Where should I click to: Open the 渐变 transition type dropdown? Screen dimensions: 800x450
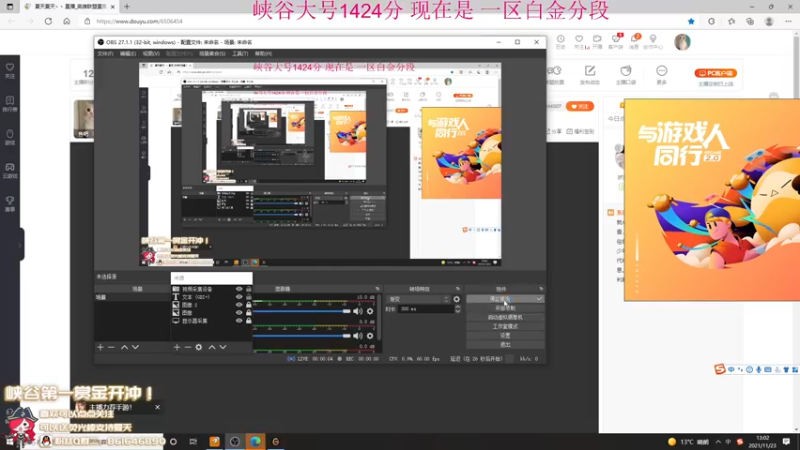(x=418, y=299)
